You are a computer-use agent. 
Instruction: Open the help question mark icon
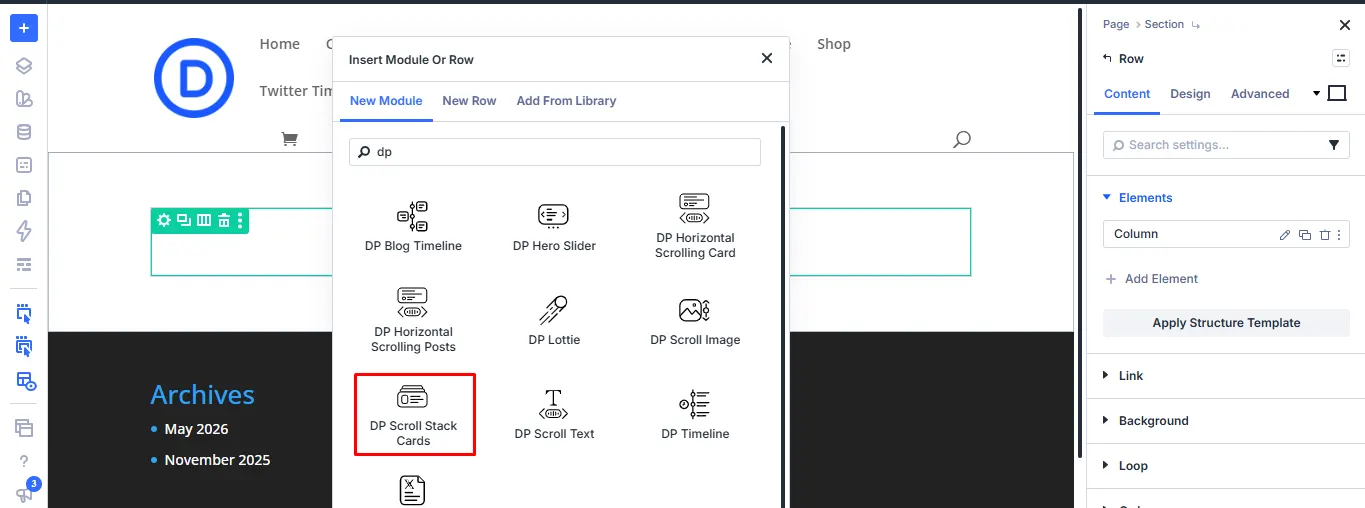24,461
